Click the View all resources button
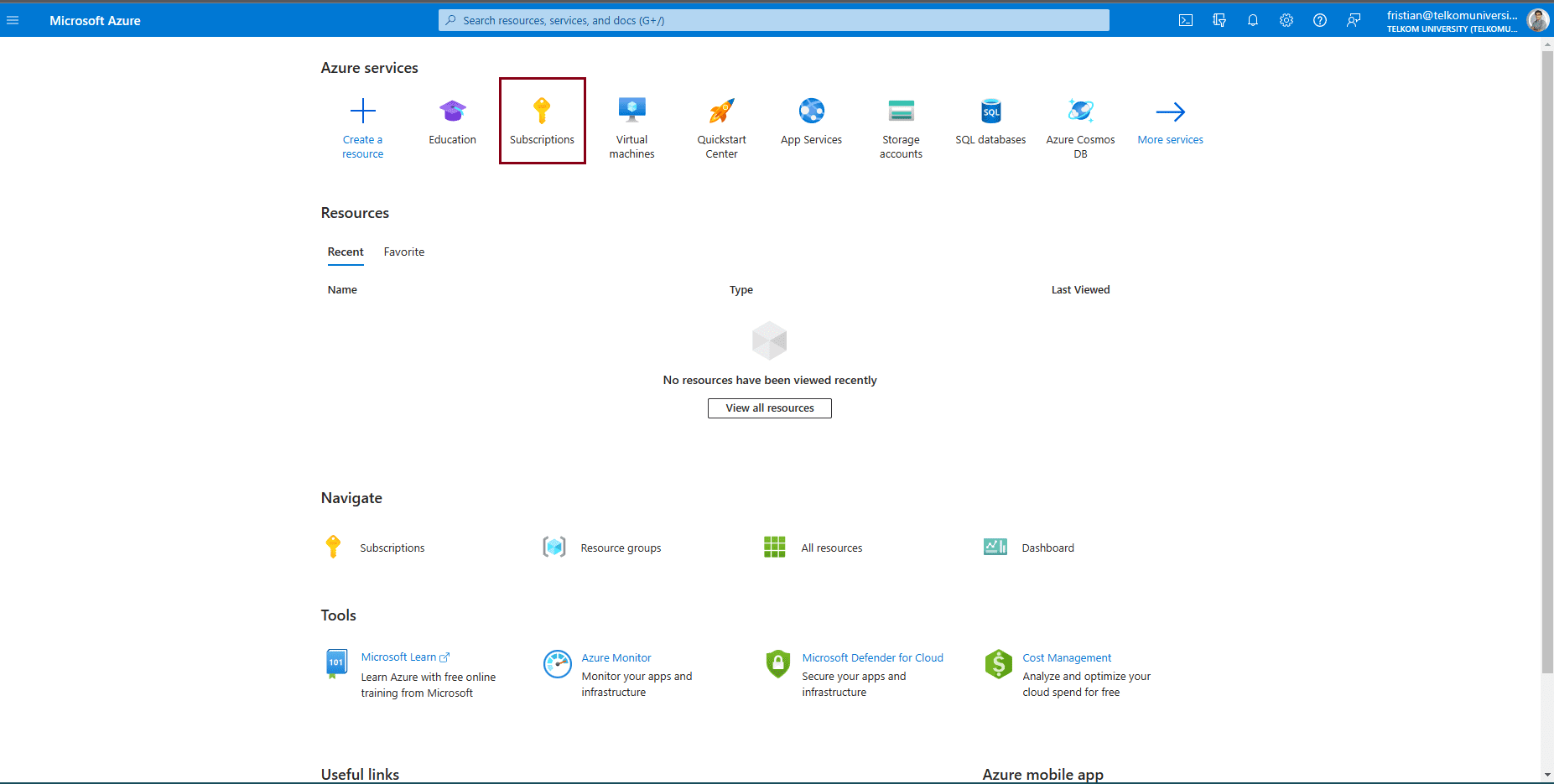 point(770,408)
